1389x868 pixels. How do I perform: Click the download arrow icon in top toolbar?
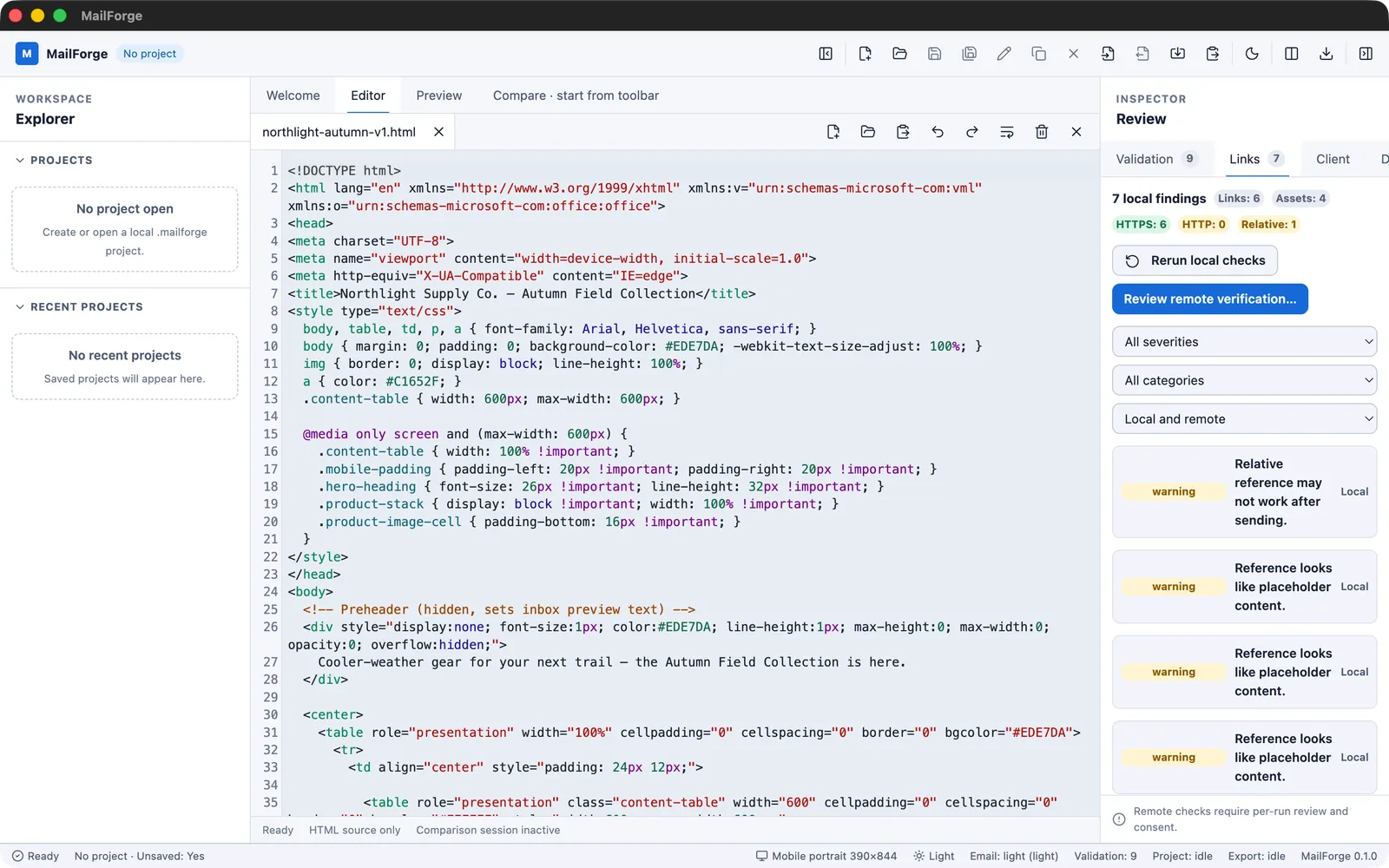(x=1326, y=54)
